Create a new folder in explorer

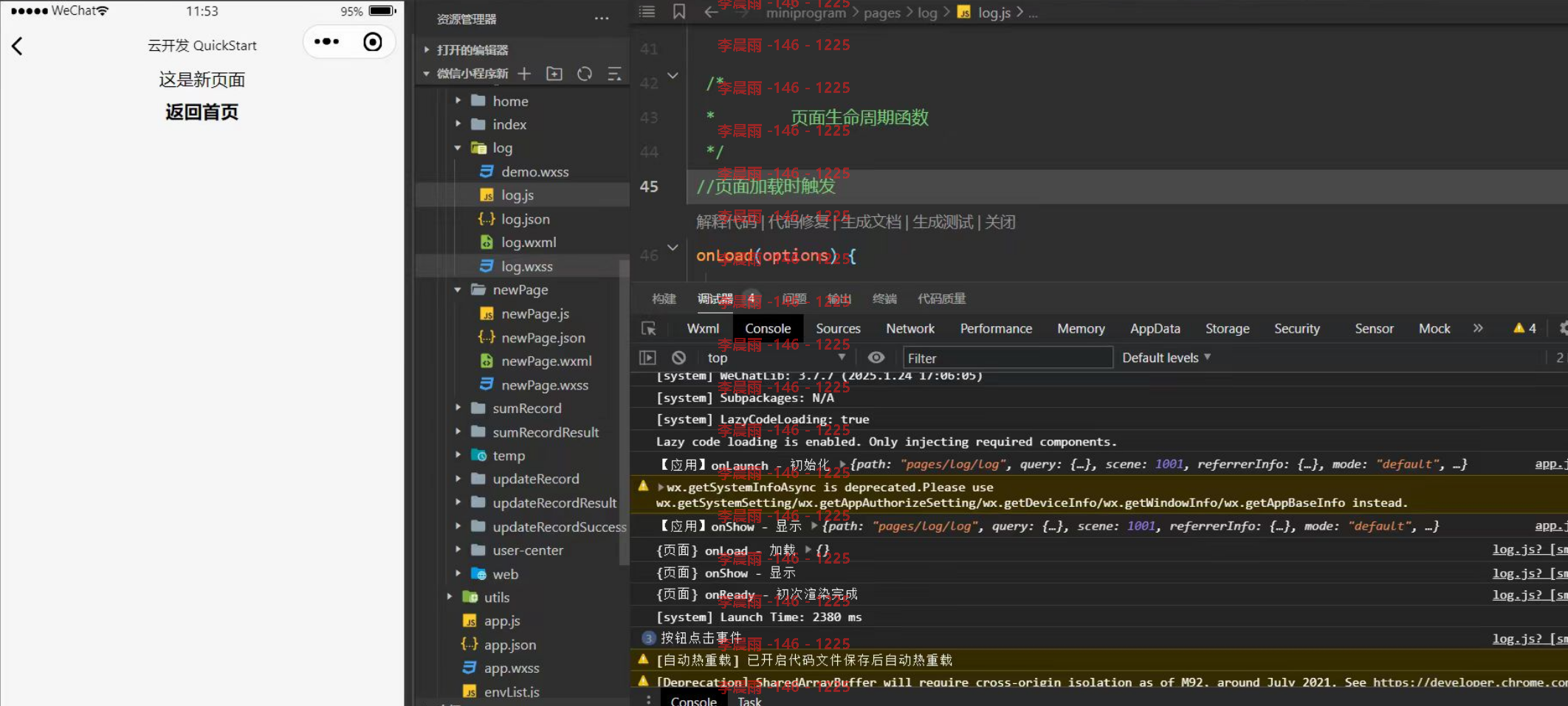[x=554, y=74]
